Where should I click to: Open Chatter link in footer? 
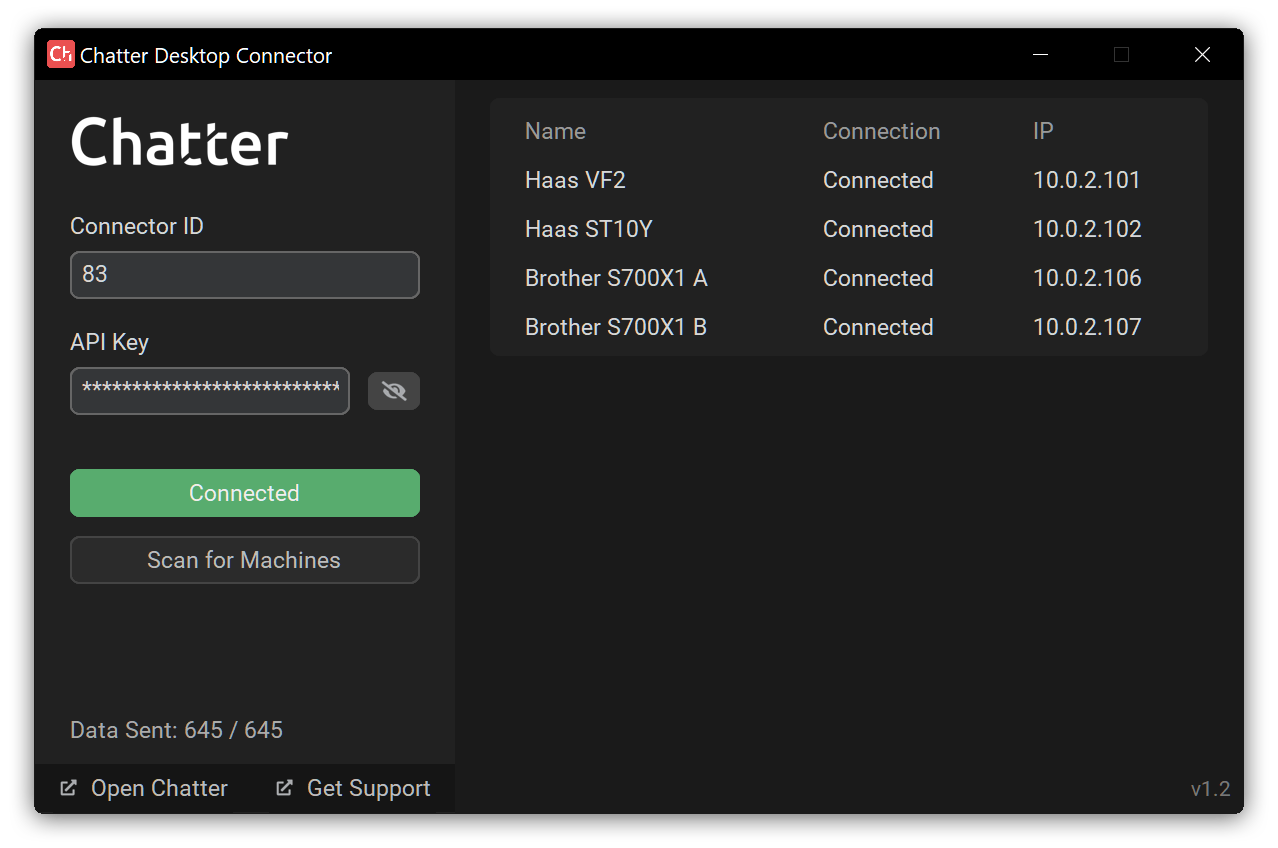[159, 788]
